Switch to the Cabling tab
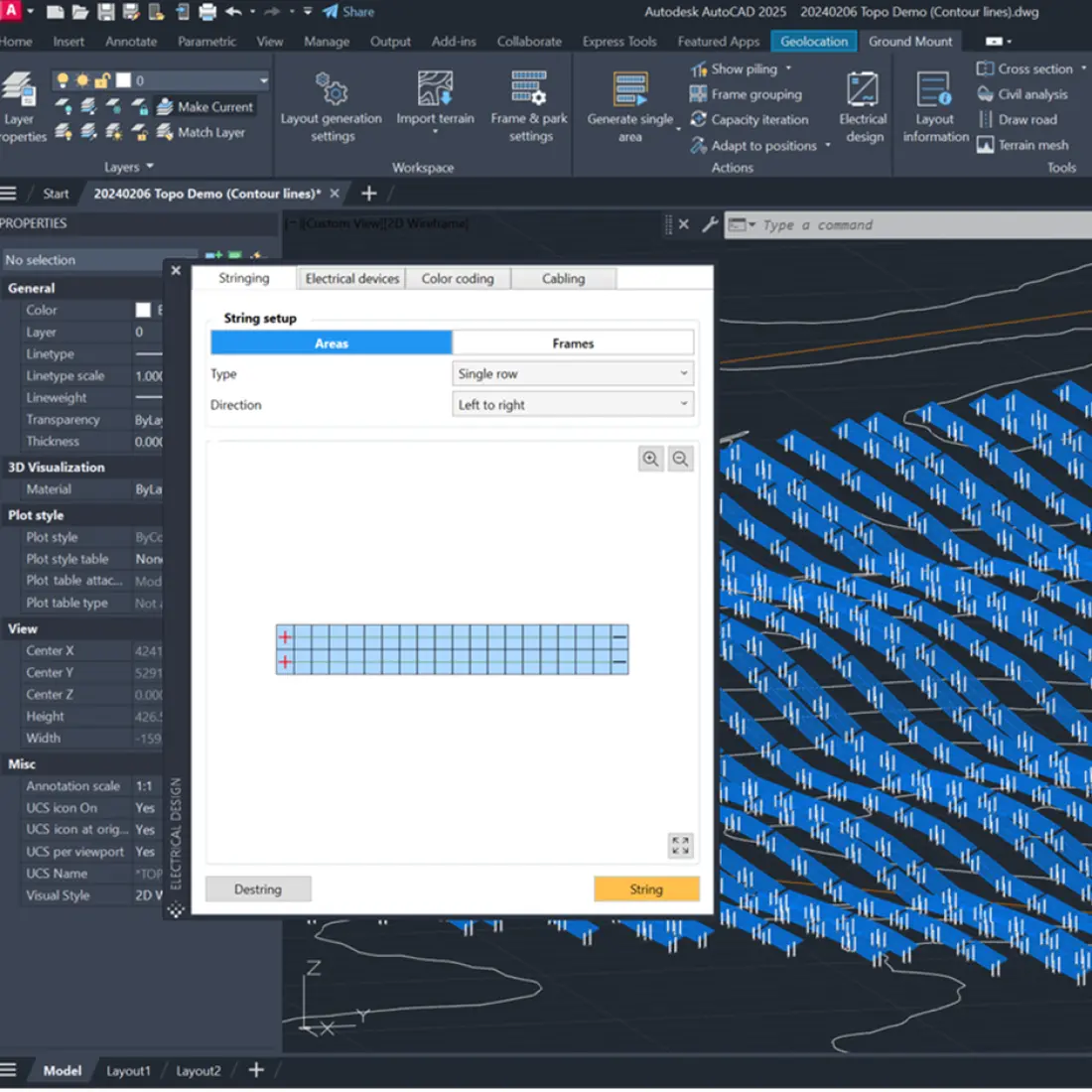Image resolution: width=1092 pixels, height=1092 pixels. [x=564, y=278]
